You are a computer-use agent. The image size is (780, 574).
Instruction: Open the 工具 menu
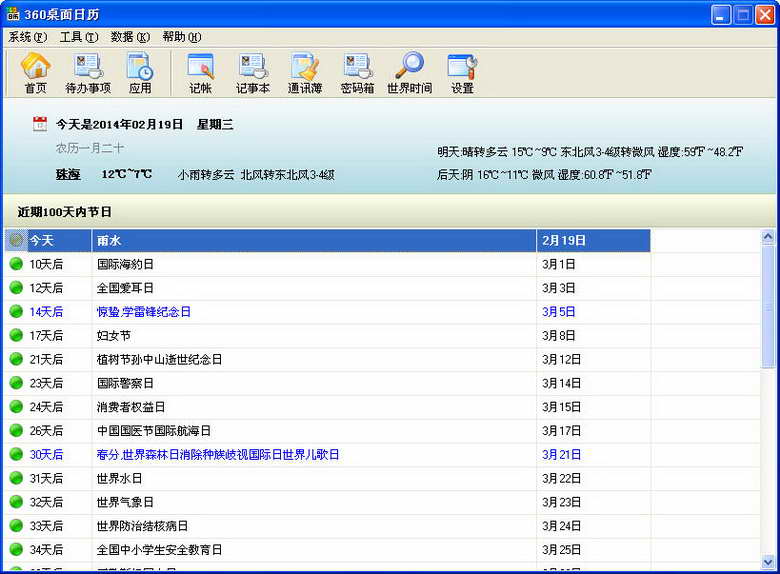coord(78,37)
